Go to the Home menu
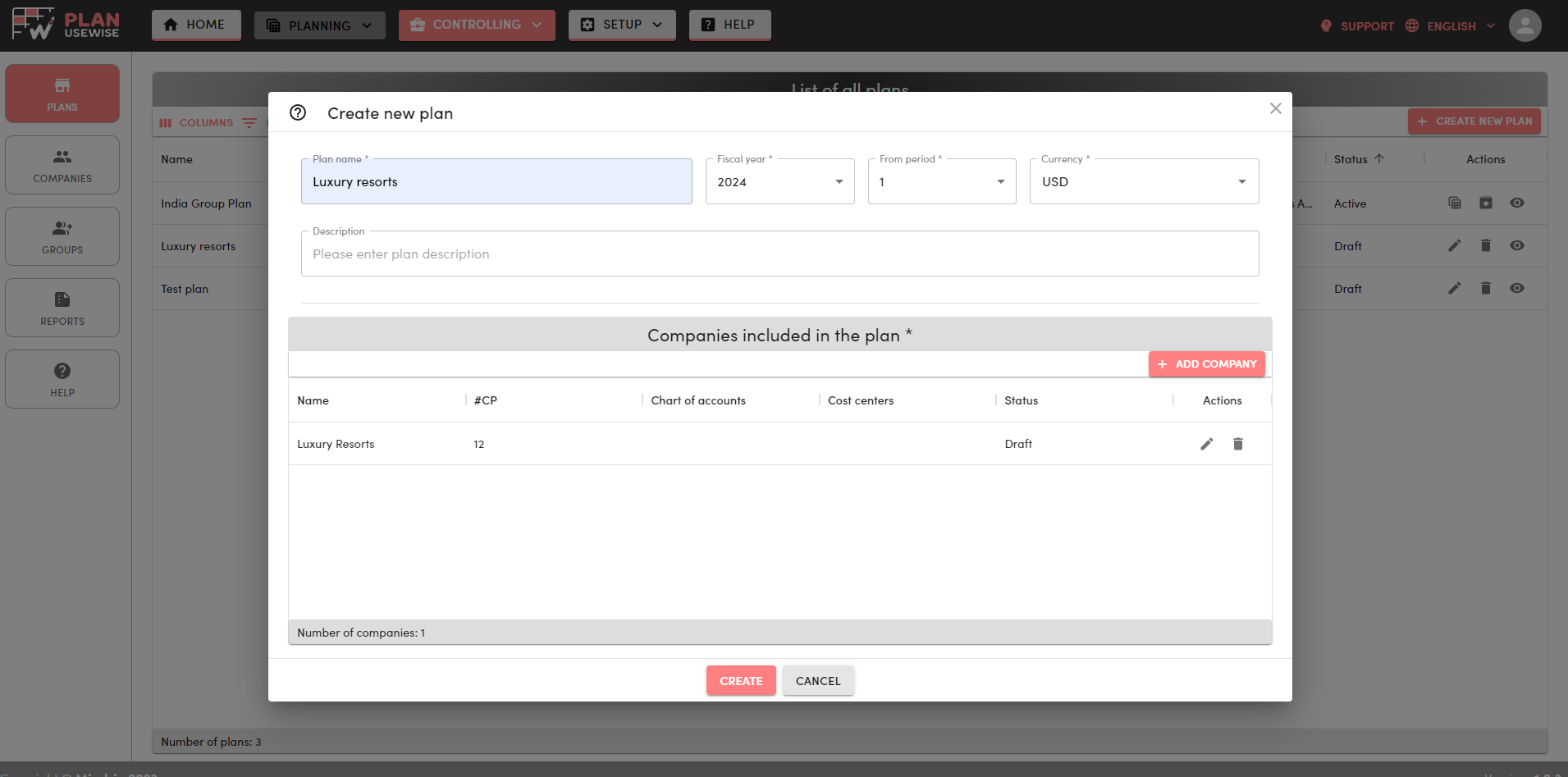1568x777 pixels. pos(196,25)
